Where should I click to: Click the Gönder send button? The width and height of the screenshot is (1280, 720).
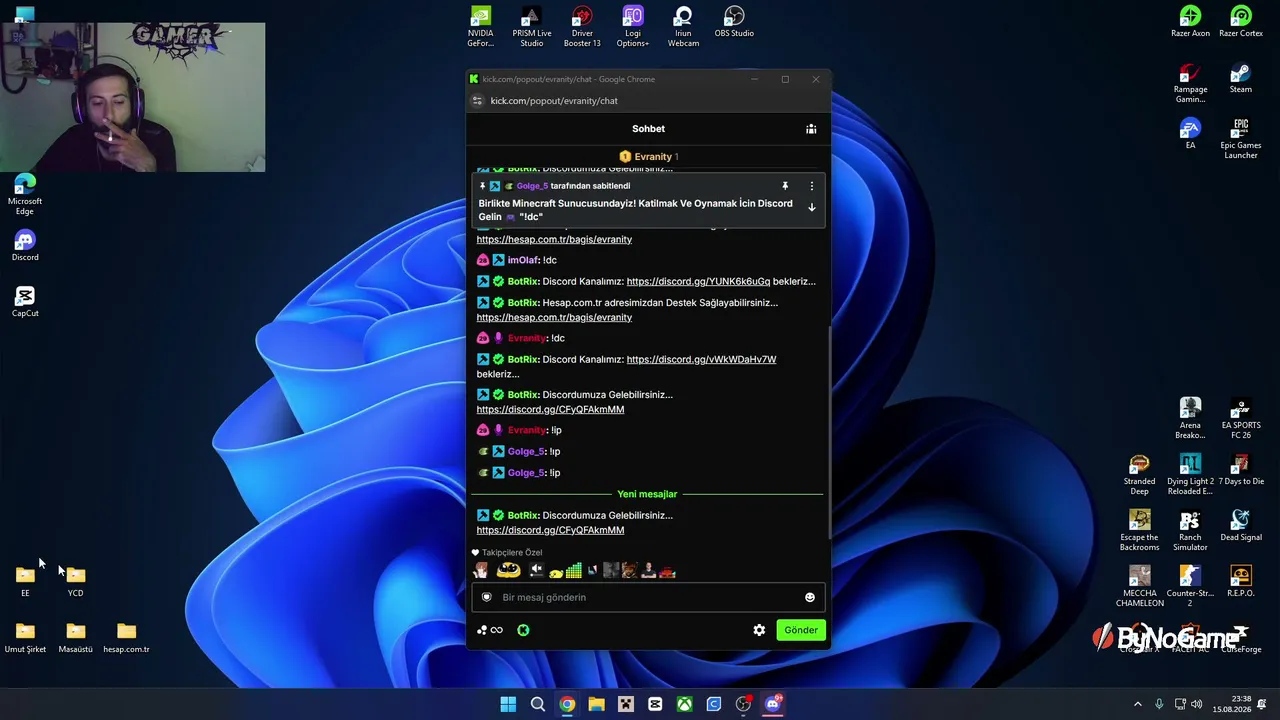click(x=800, y=630)
